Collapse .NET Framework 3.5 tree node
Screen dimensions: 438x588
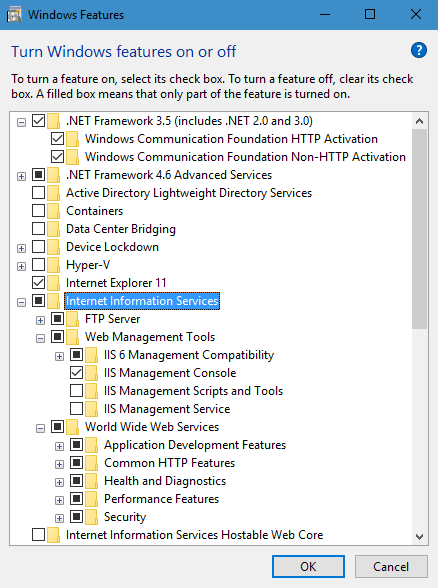pyautogui.click(x=21, y=123)
